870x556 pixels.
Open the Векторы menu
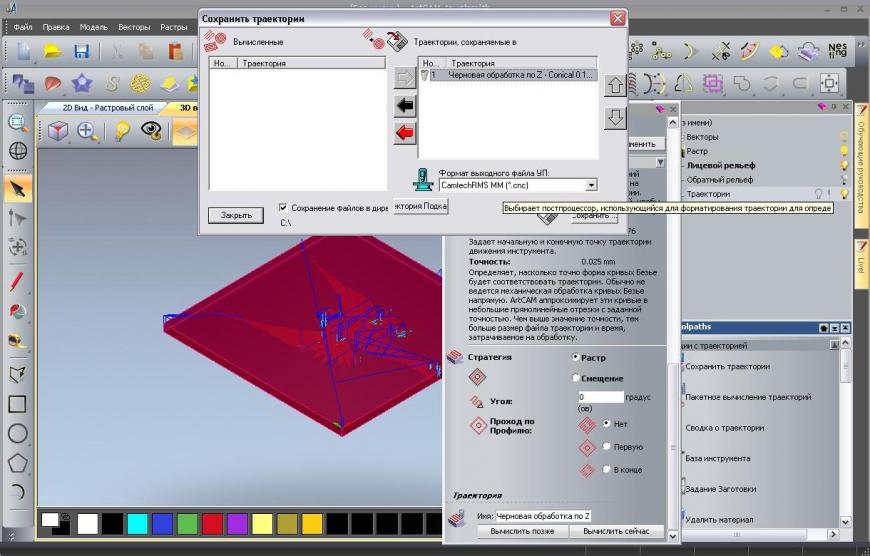(134, 27)
